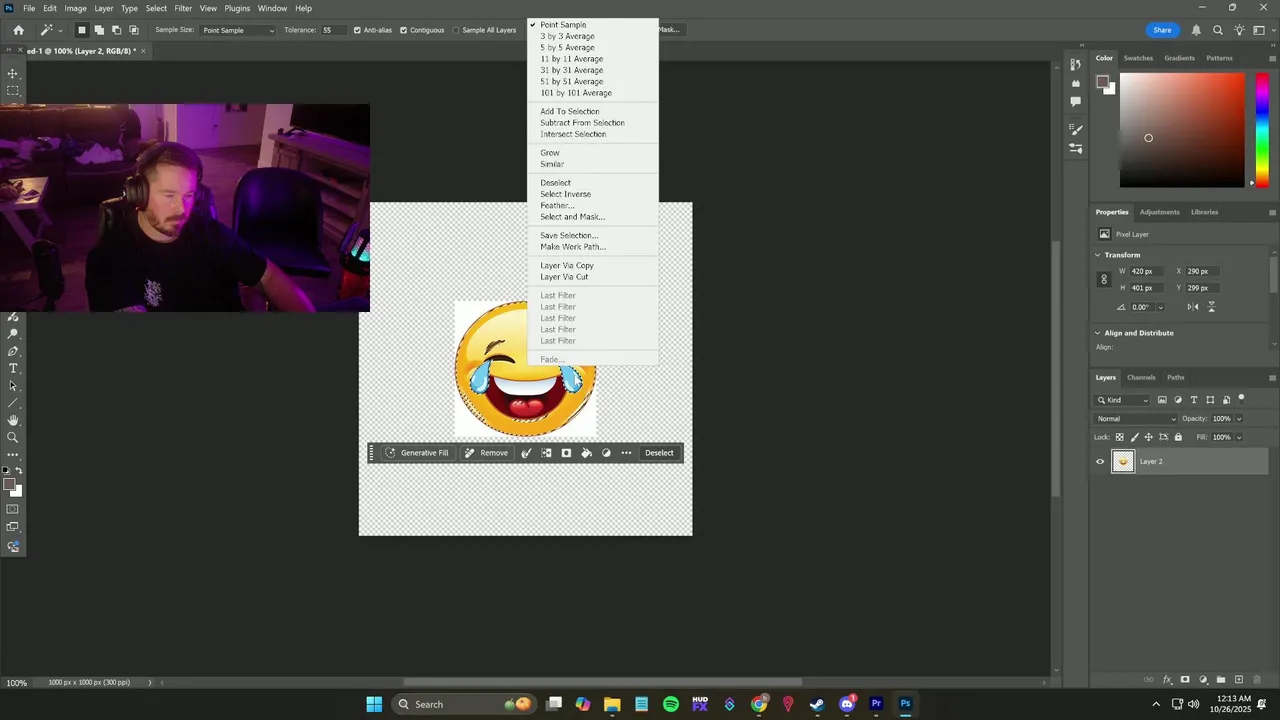
Task: Select the Zoom tool
Action: coord(13,437)
